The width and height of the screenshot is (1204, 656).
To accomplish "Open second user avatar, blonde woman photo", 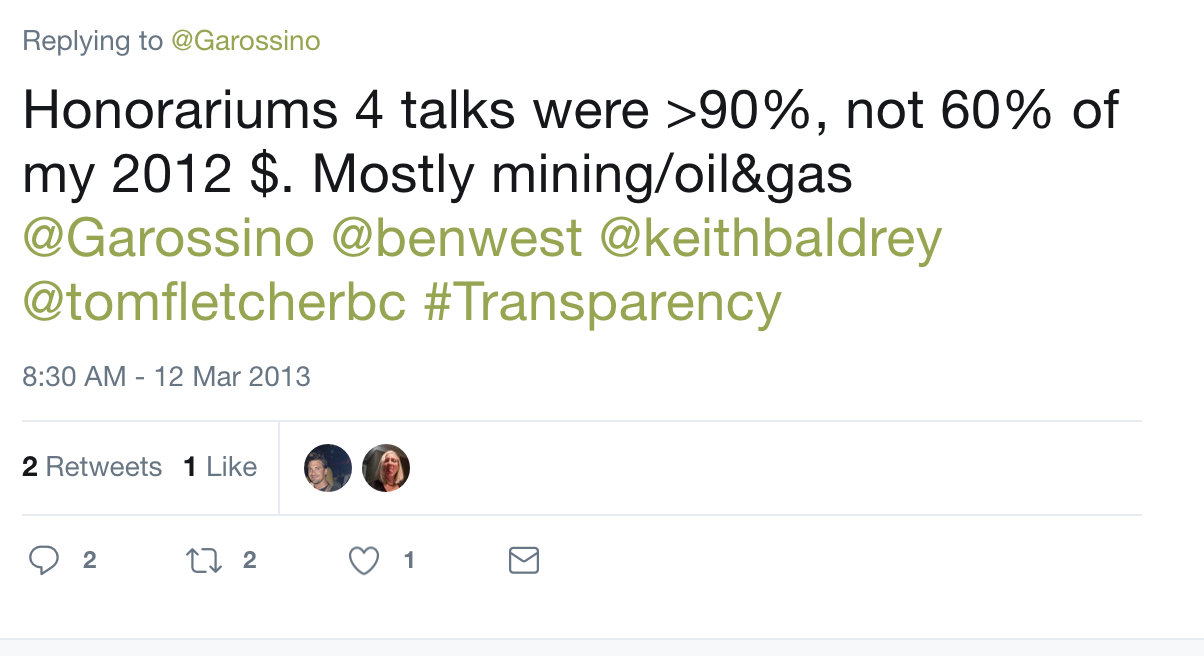I will [x=386, y=468].
